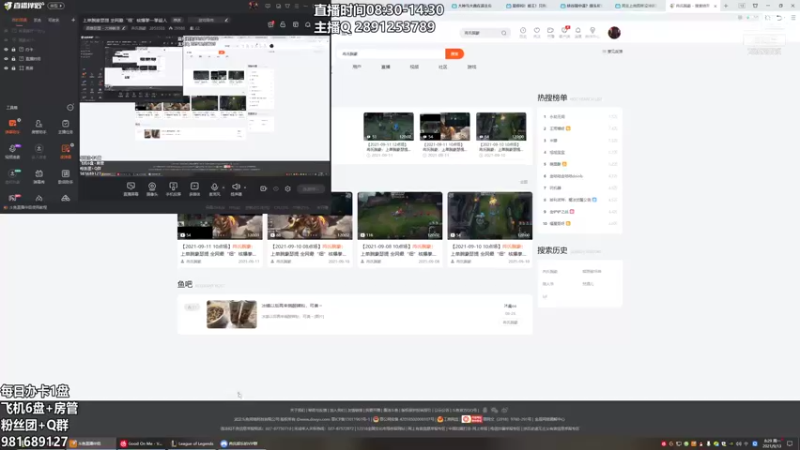The width and height of the screenshot is (800, 450).
Task: Select the 直播 search filter tab
Action: (x=386, y=67)
